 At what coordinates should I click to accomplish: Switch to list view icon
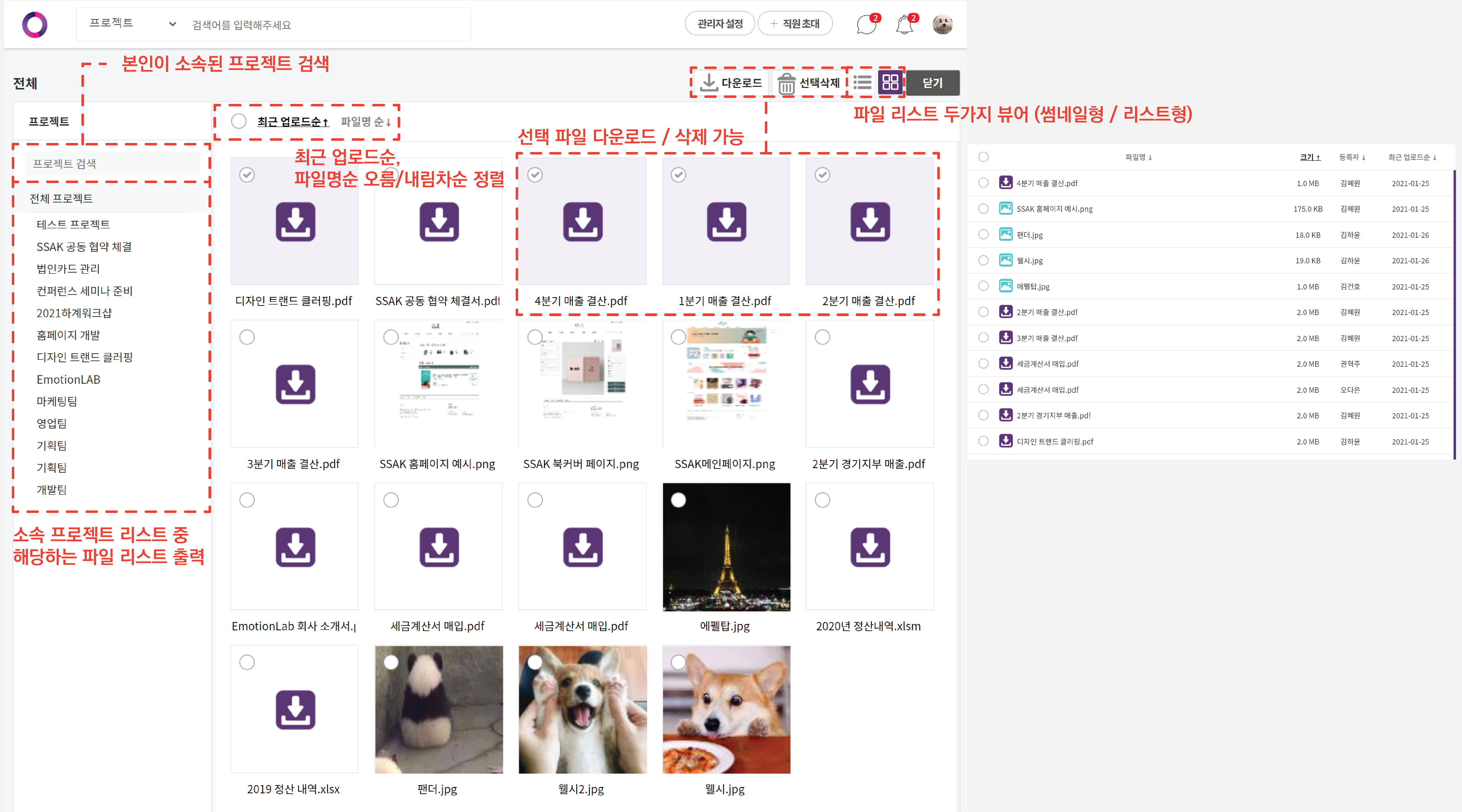tap(862, 83)
